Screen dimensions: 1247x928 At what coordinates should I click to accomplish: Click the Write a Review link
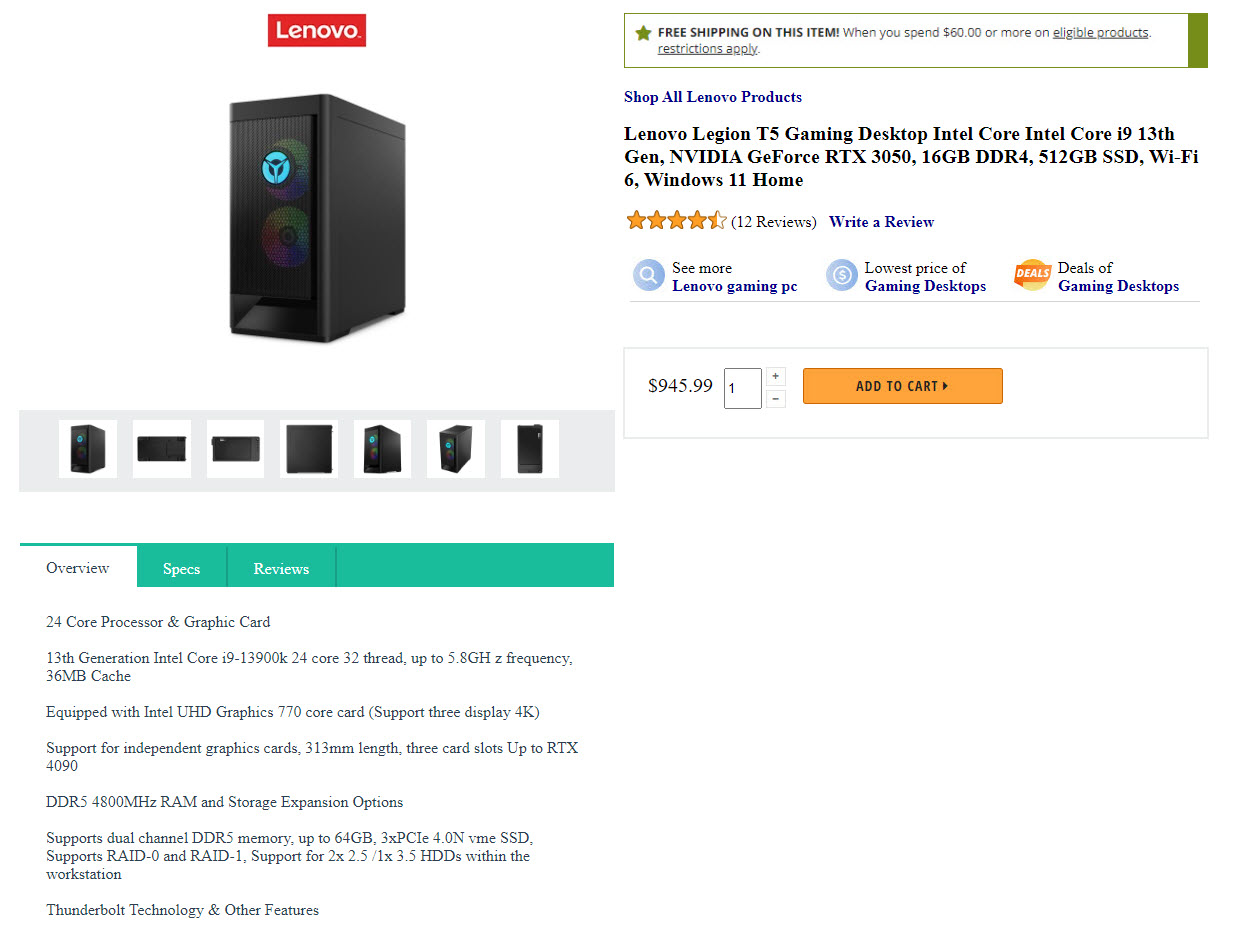coord(881,222)
